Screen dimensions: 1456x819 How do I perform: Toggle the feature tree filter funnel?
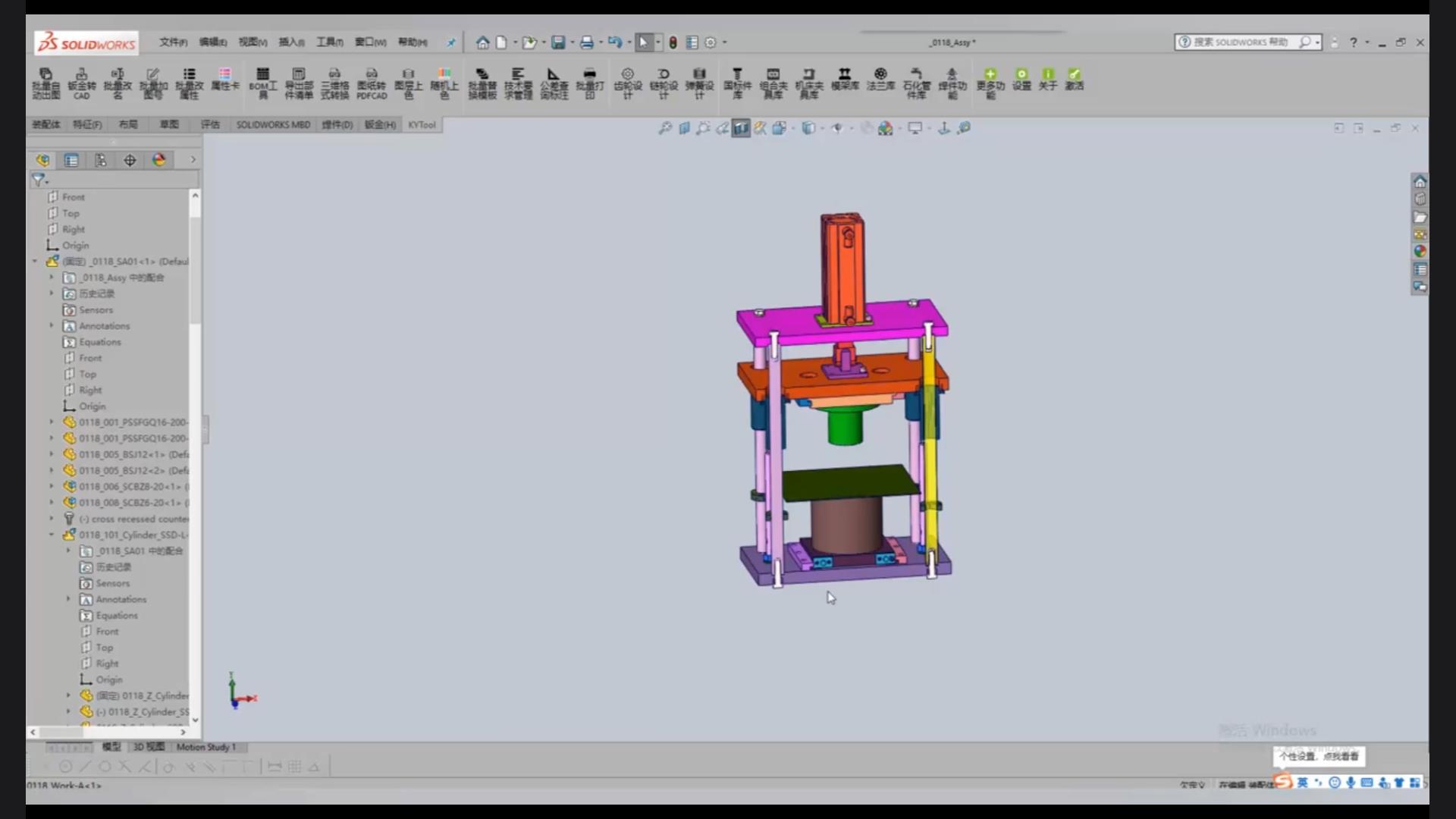click(x=39, y=180)
